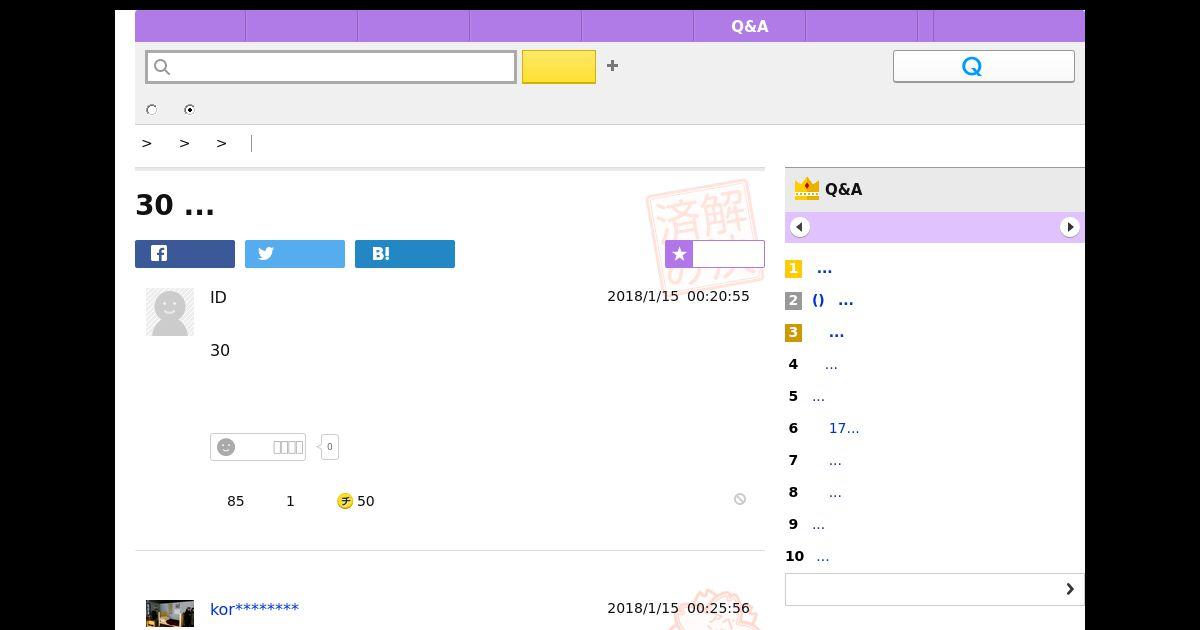This screenshot has height=630, width=1200.
Task: Click the smiley face reaction button
Action: click(x=258, y=447)
